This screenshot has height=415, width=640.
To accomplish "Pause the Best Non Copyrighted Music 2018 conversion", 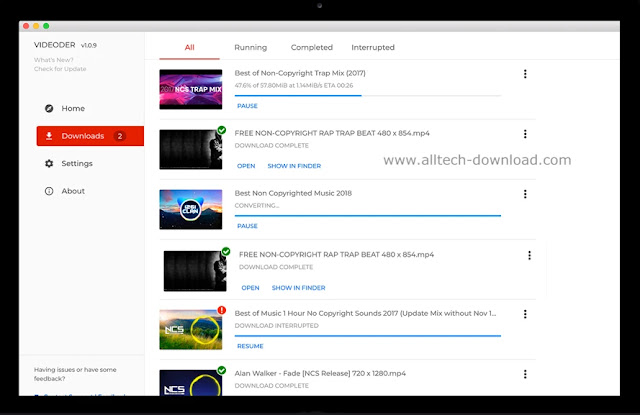I will pos(247,226).
